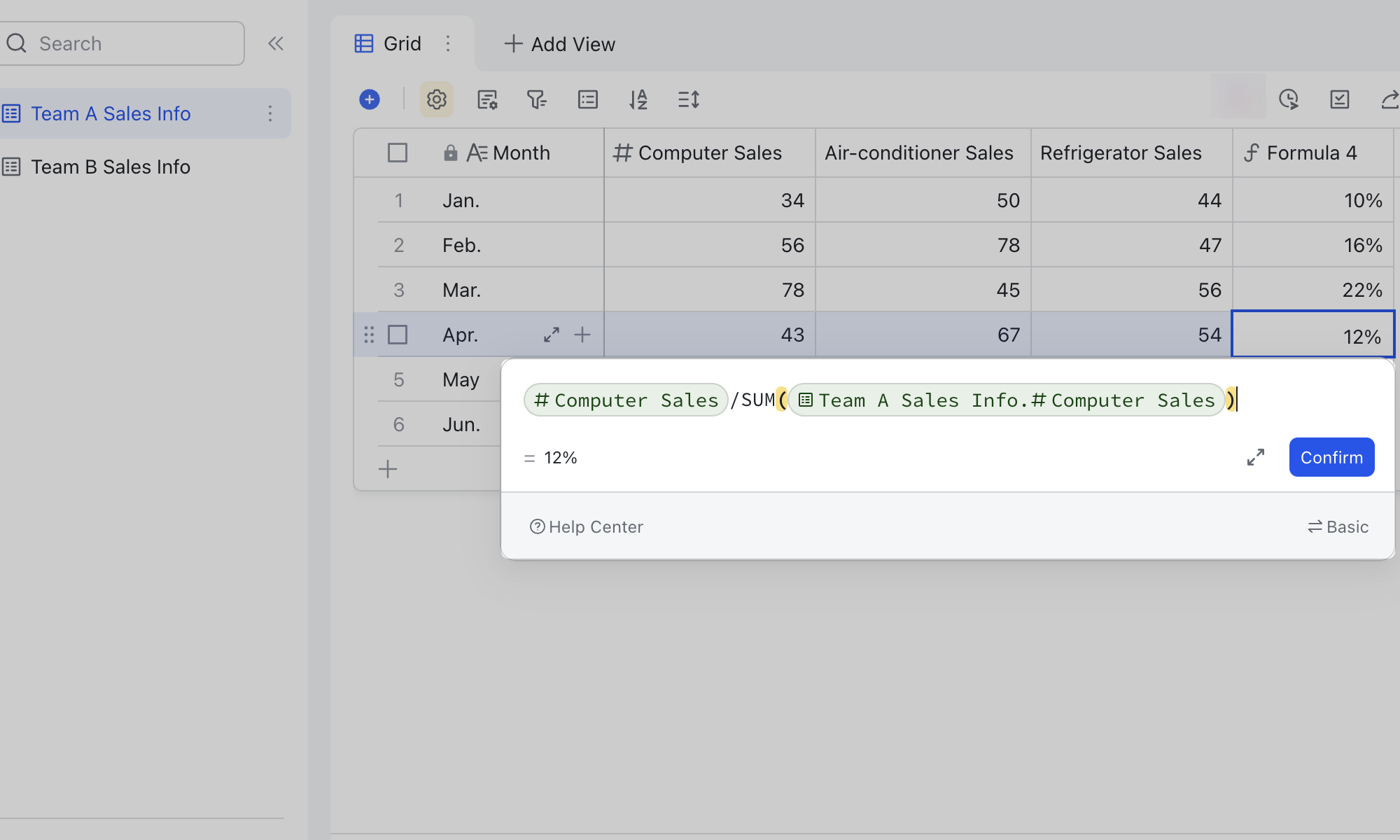Screen dimensions: 1400x840
Task: Click the Computer Sales column header
Action: [710, 153]
